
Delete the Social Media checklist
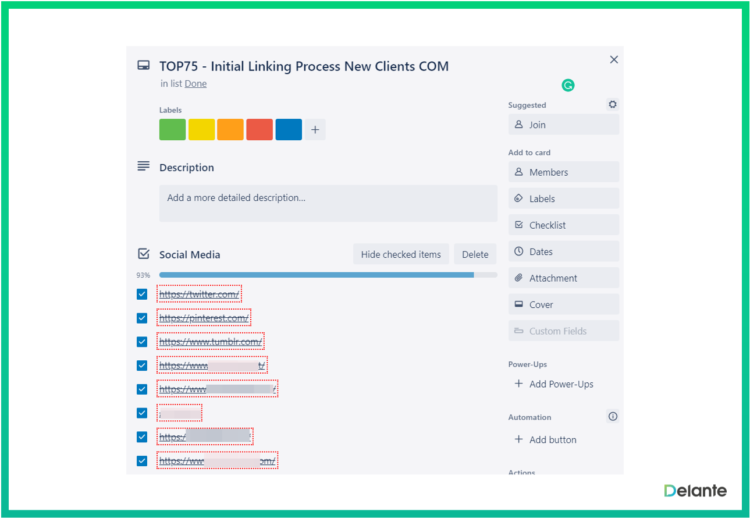coord(475,254)
